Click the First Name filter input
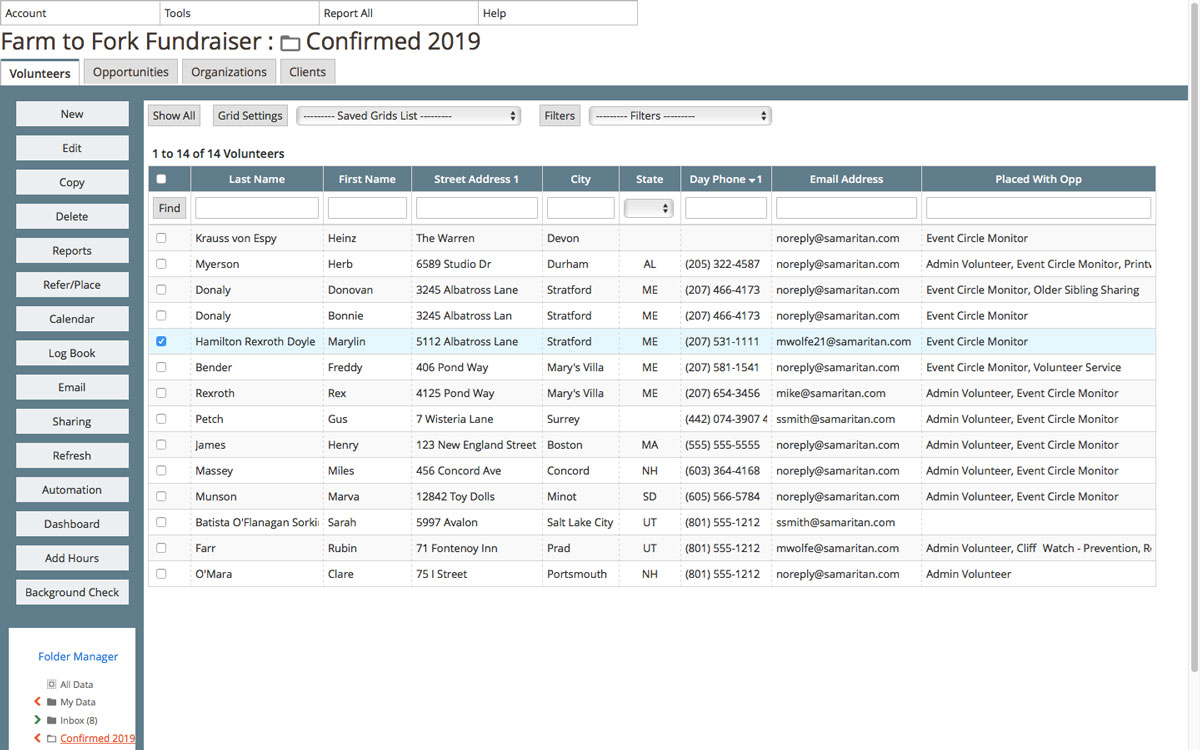 (367, 208)
